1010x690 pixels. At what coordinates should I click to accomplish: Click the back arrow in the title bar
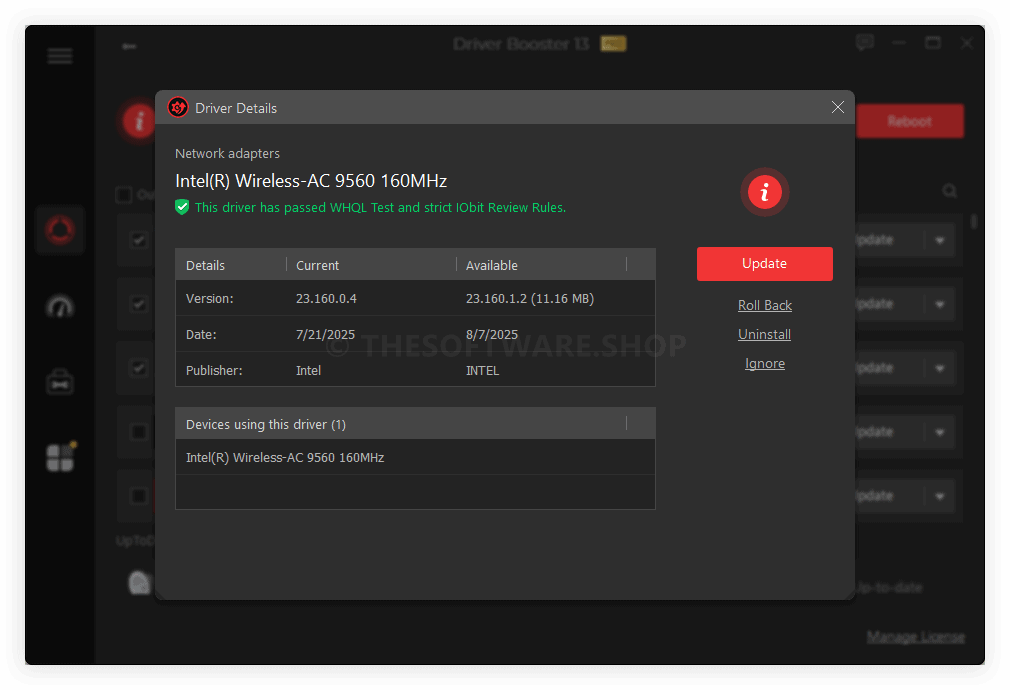click(x=128, y=46)
